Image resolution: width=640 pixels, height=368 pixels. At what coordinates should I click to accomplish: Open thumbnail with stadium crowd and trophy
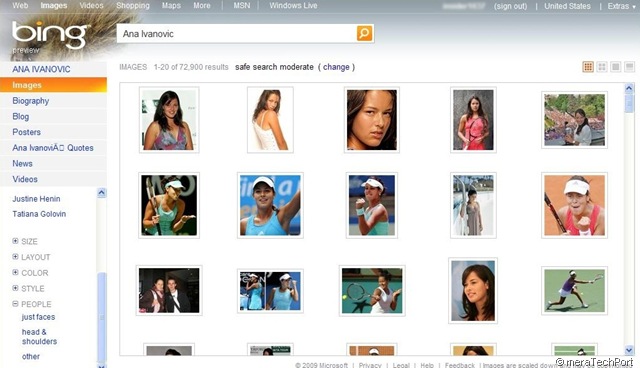point(574,120)
